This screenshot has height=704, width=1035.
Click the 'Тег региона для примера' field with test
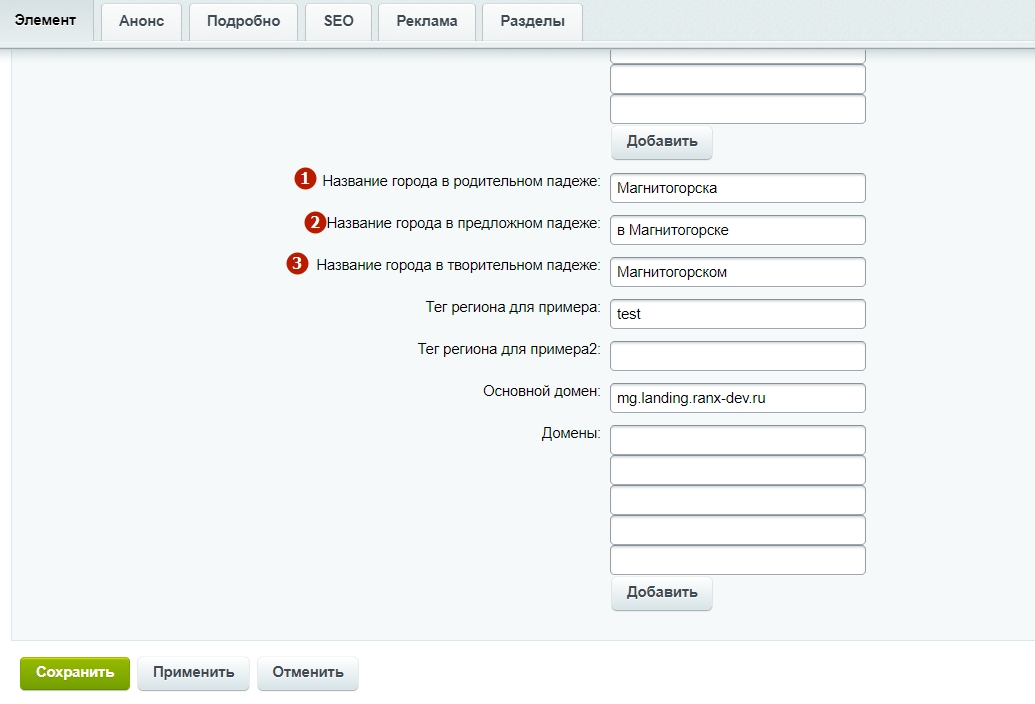click(x=737, y=314)
